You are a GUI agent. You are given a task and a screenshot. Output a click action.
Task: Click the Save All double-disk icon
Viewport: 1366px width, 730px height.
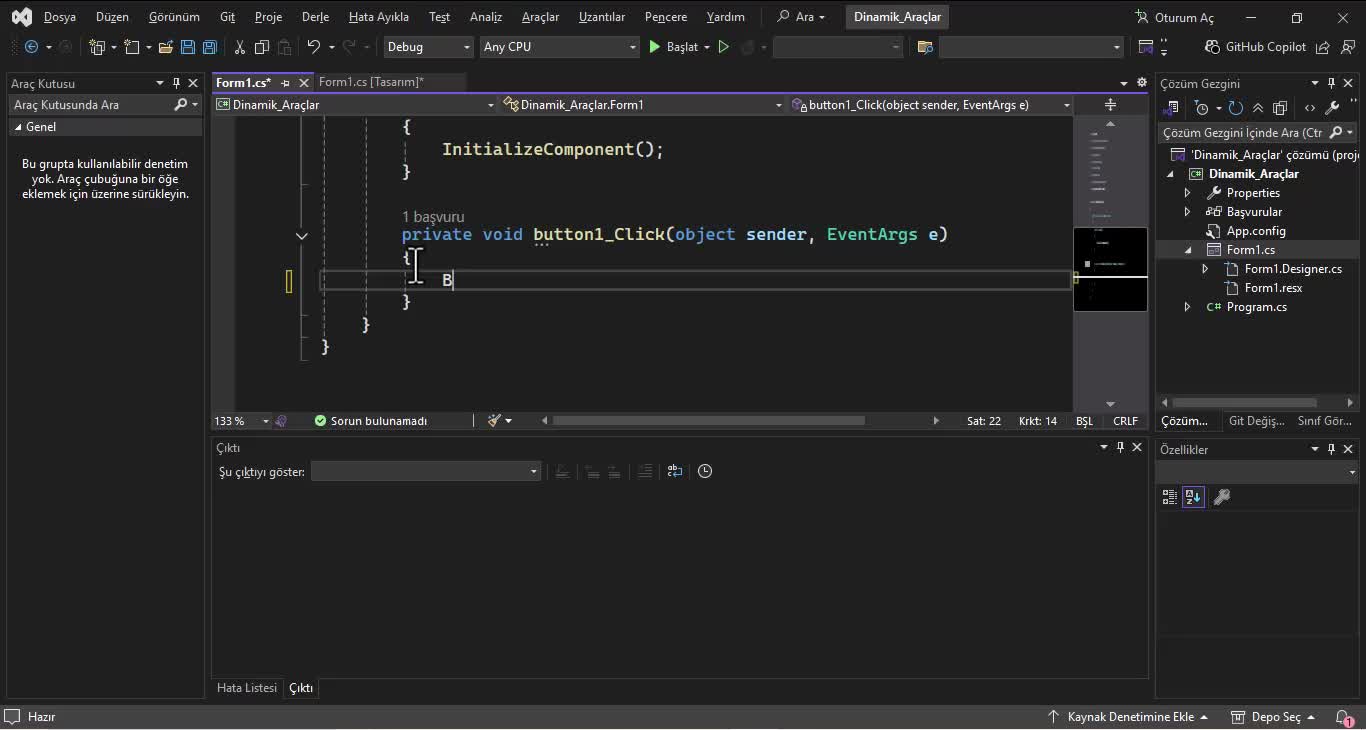click(209, 47)
